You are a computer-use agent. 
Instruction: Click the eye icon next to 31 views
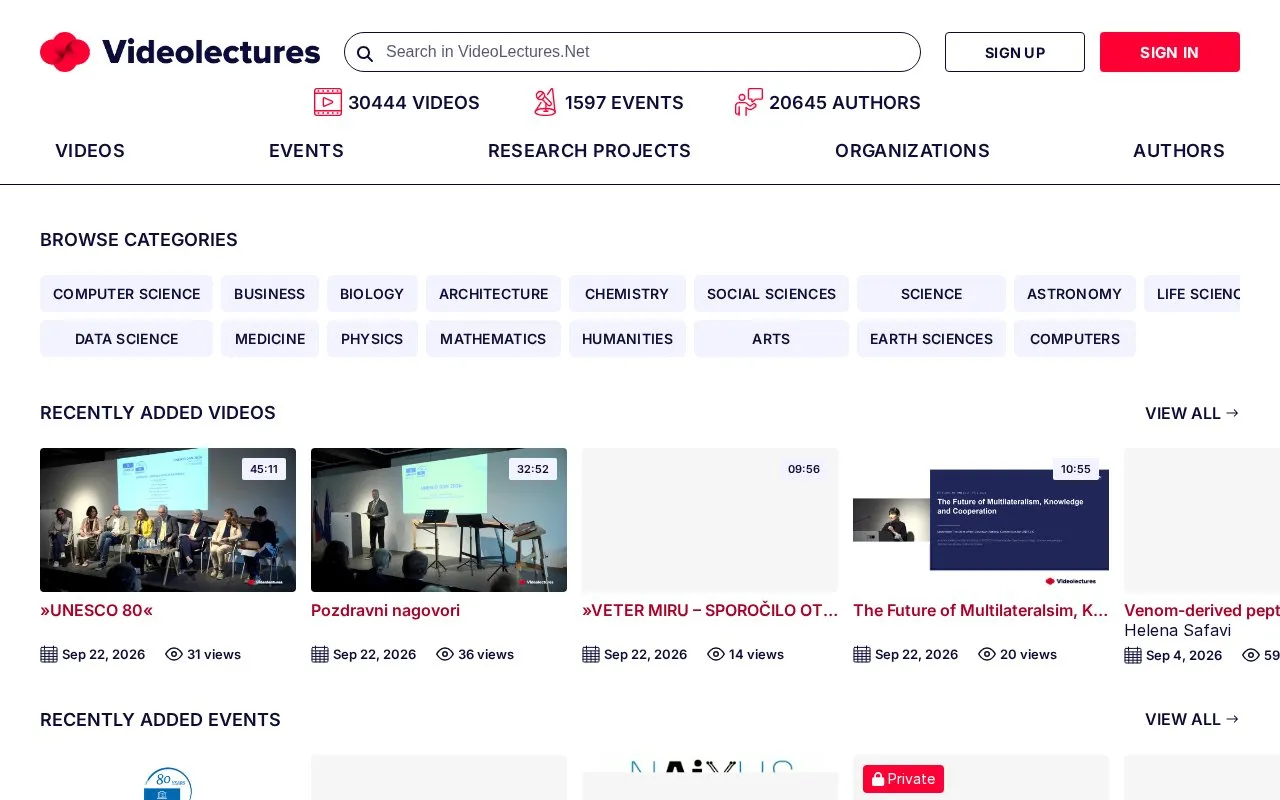(x=174, y=654)
